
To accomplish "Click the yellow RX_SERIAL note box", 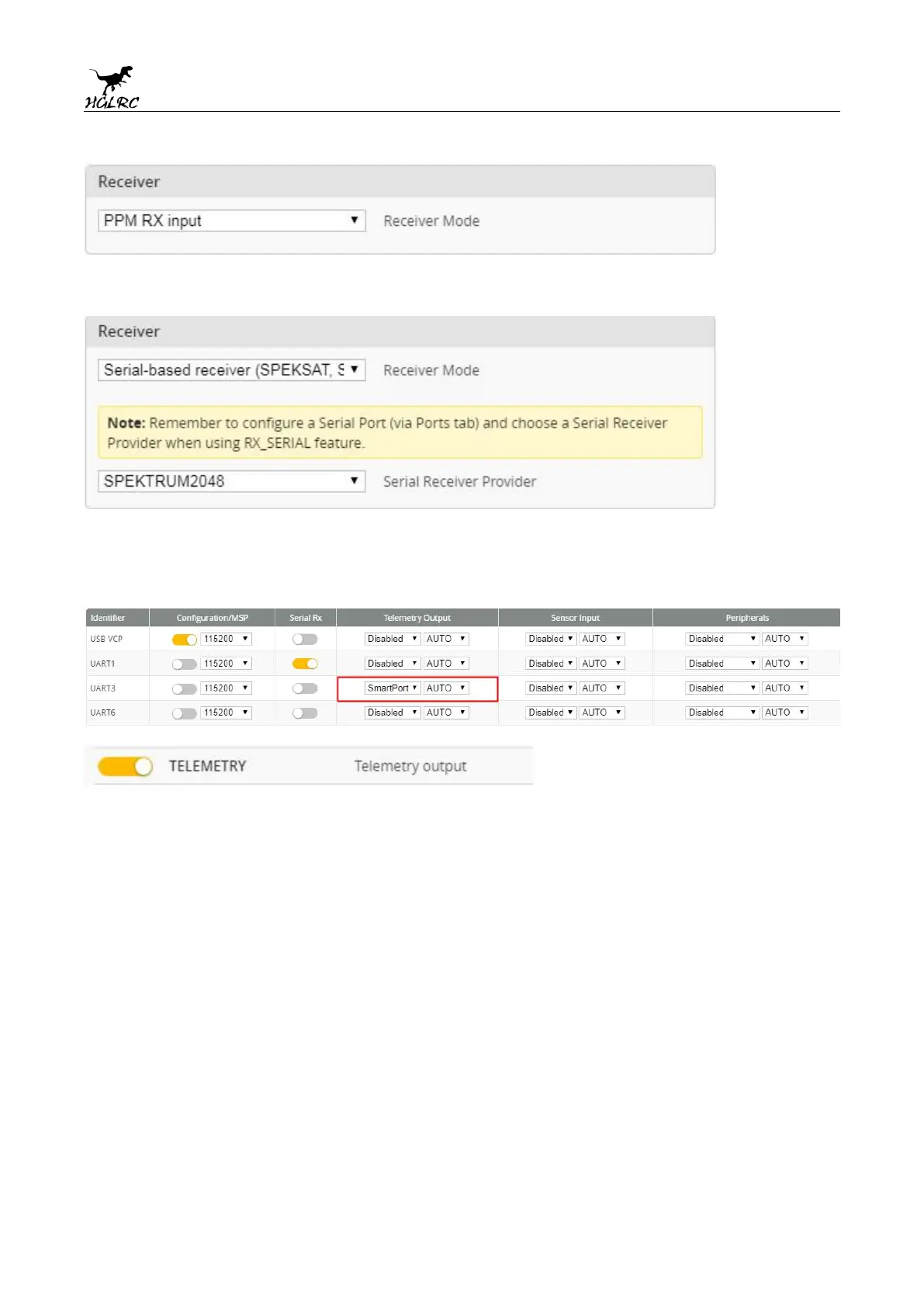I will point(400,432).
